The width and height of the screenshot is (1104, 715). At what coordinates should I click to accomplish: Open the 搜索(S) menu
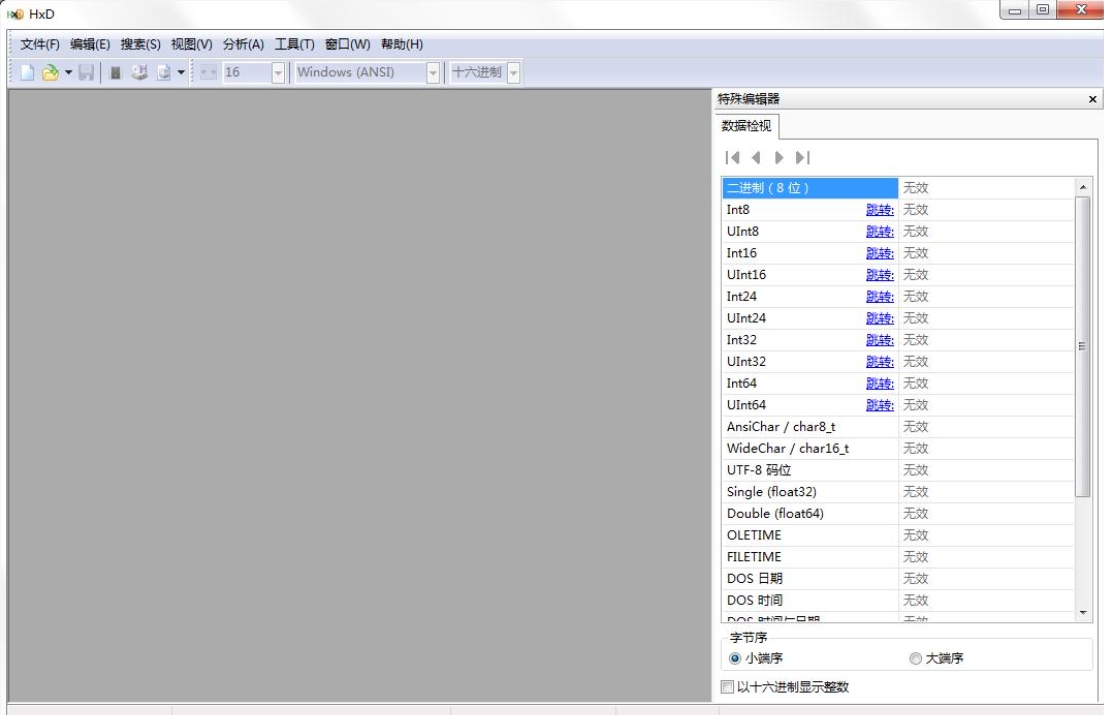[140, 44]
